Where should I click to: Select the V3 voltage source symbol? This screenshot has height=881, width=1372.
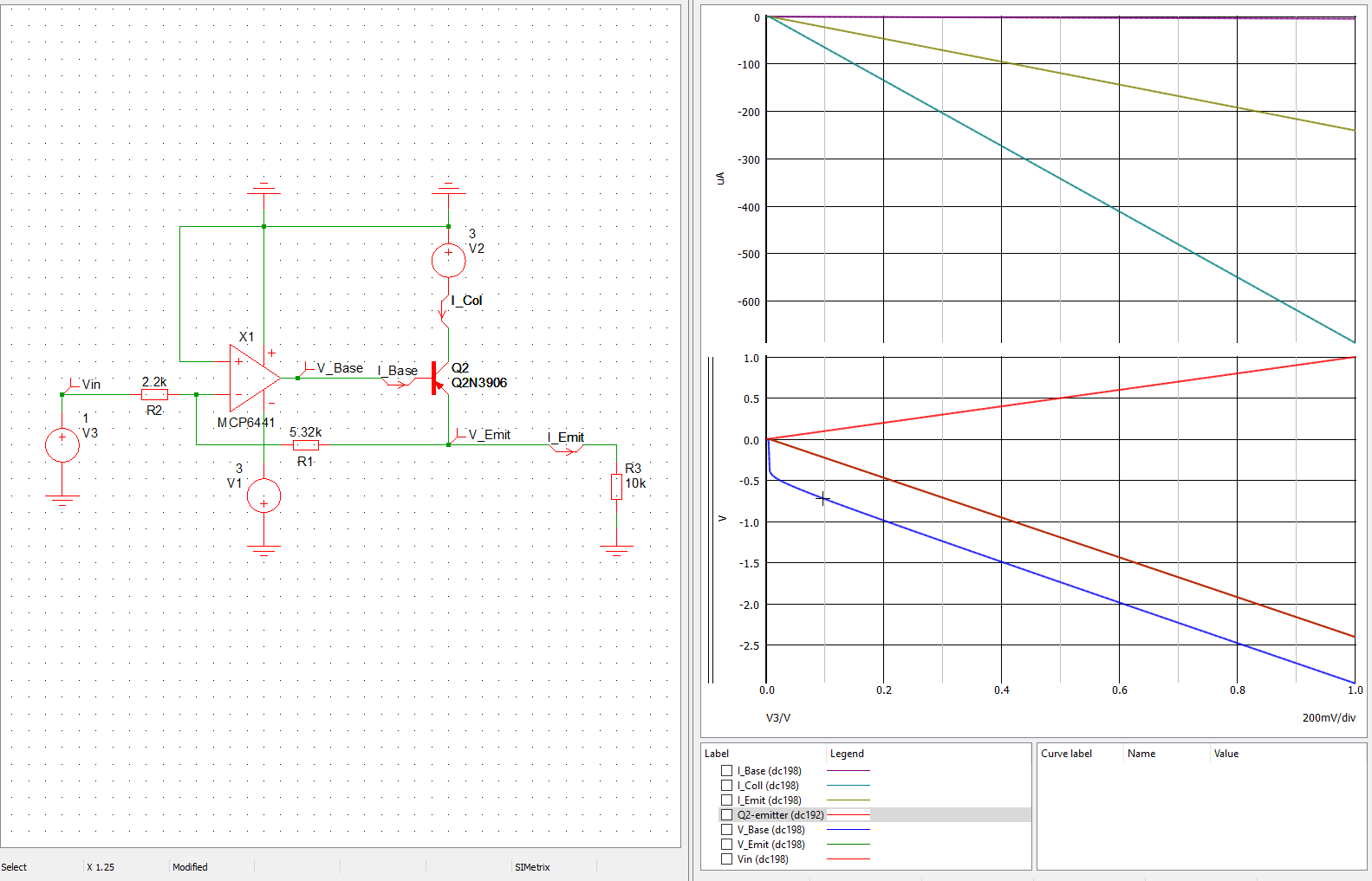[x=62, y=445]
